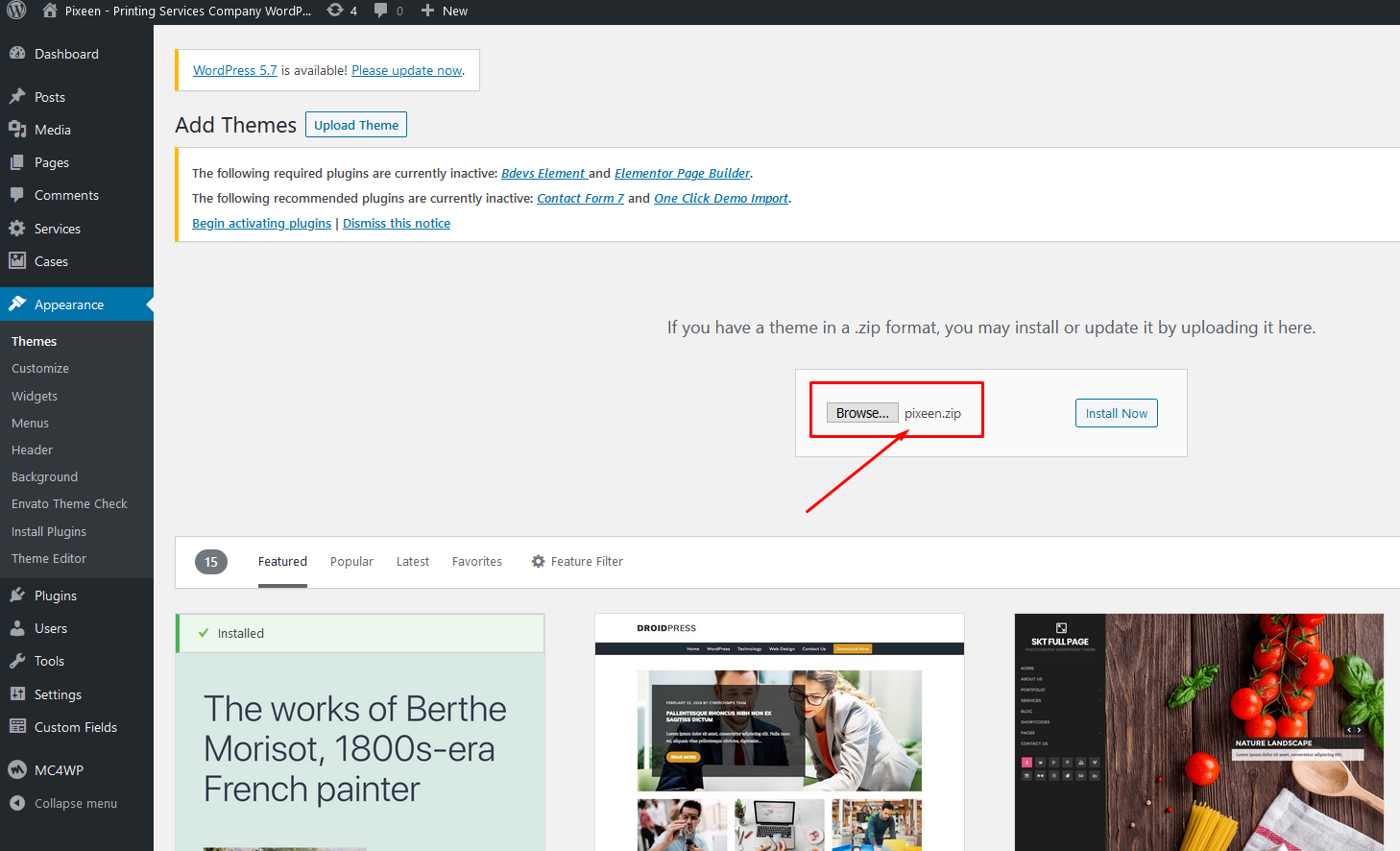Click the comments bubble icon in admin bar

click(381, 11)
